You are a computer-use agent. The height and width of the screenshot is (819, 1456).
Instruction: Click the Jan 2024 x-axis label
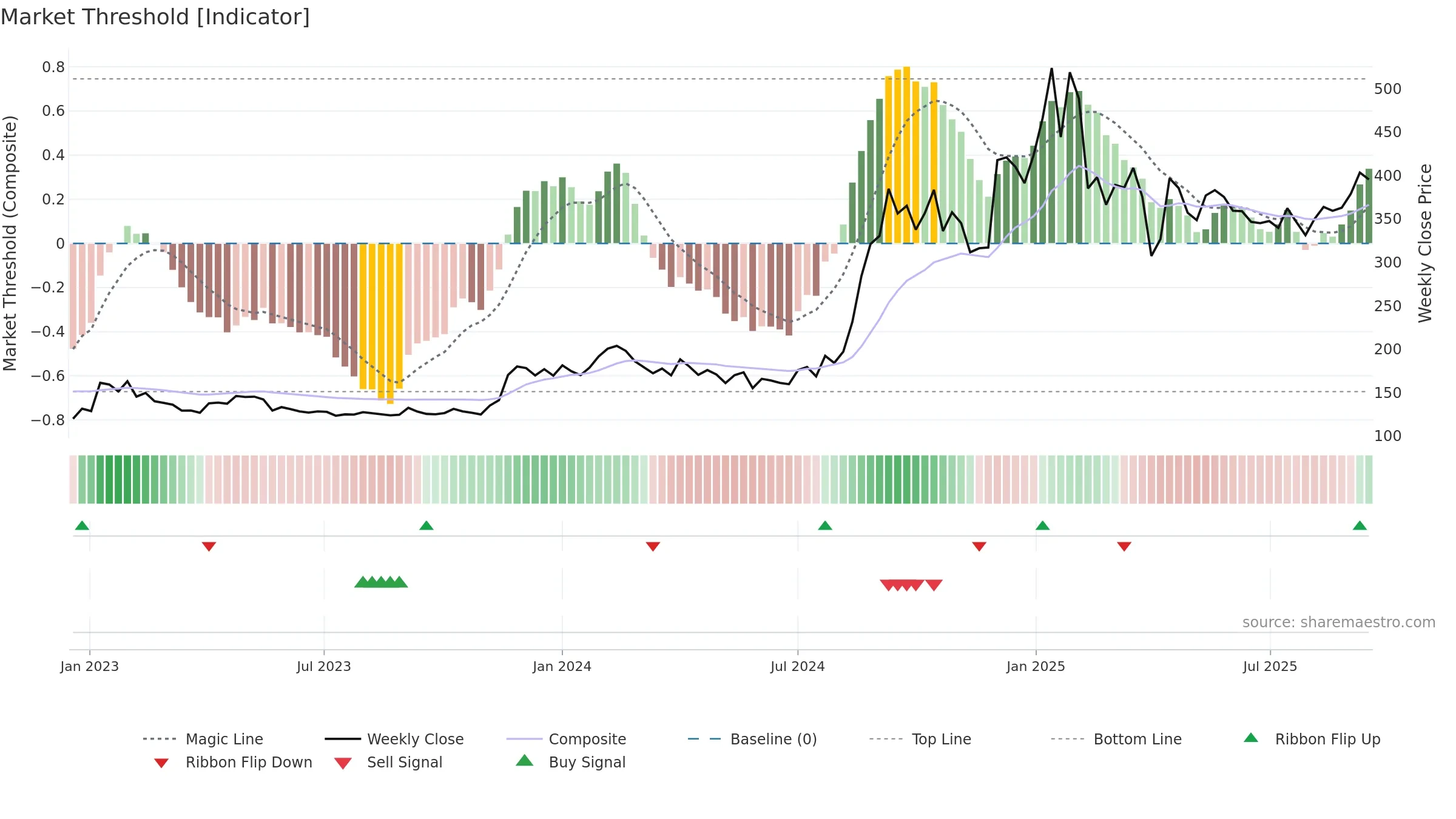click(562, 666)
